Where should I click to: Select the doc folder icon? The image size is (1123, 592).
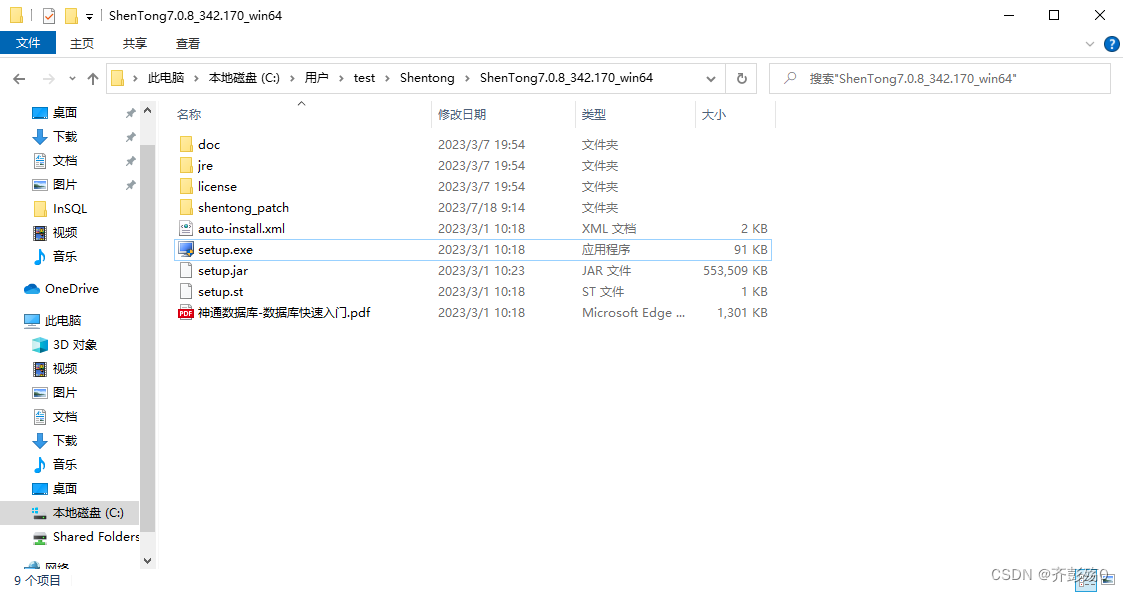point(186,145)
